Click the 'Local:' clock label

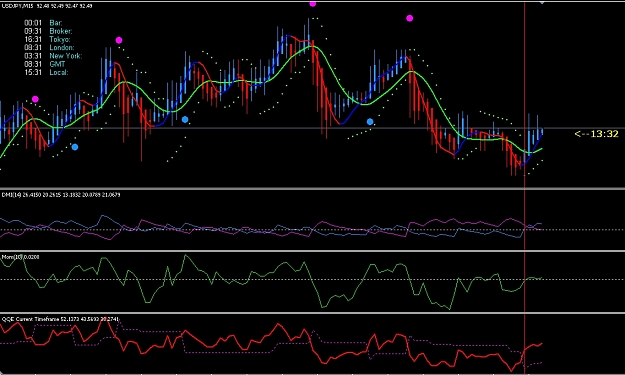click(x=59, y=73)
